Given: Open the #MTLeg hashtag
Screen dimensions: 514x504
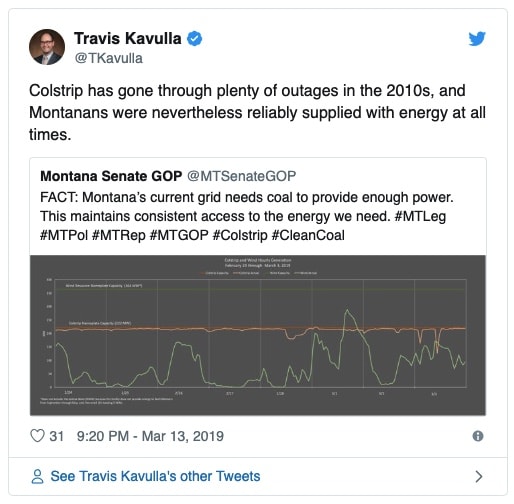Looking at the screenshot, I should [x=420, y=216].
